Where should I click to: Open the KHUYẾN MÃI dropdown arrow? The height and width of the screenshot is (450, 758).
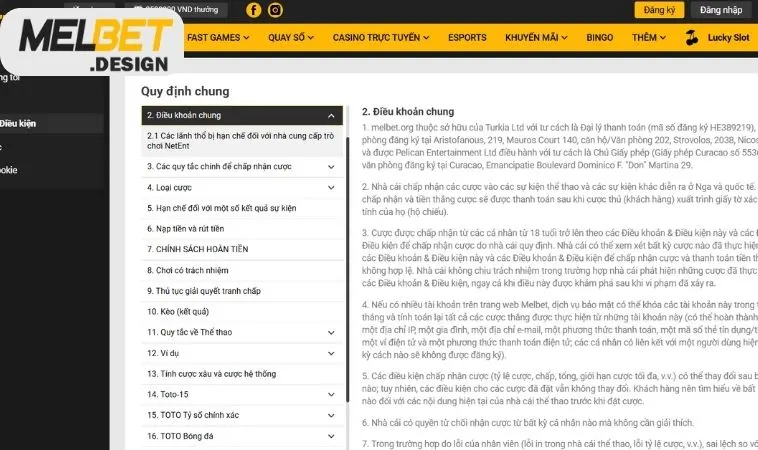[564, 38]
